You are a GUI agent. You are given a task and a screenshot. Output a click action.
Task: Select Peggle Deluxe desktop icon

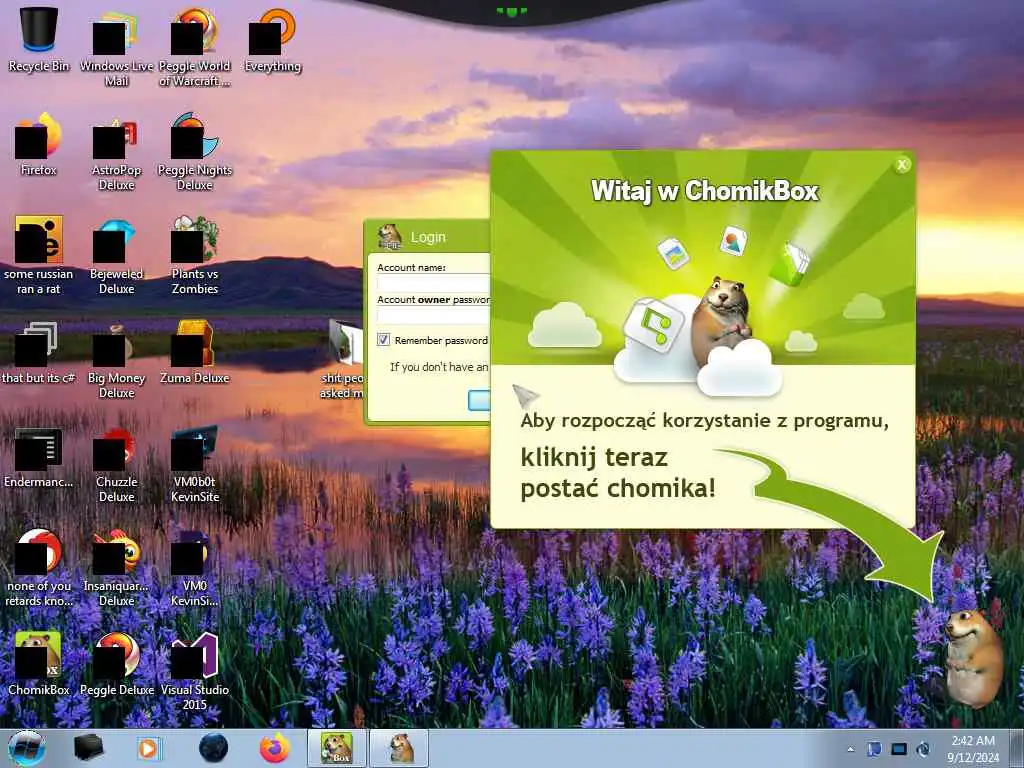[x=116, y=664]
